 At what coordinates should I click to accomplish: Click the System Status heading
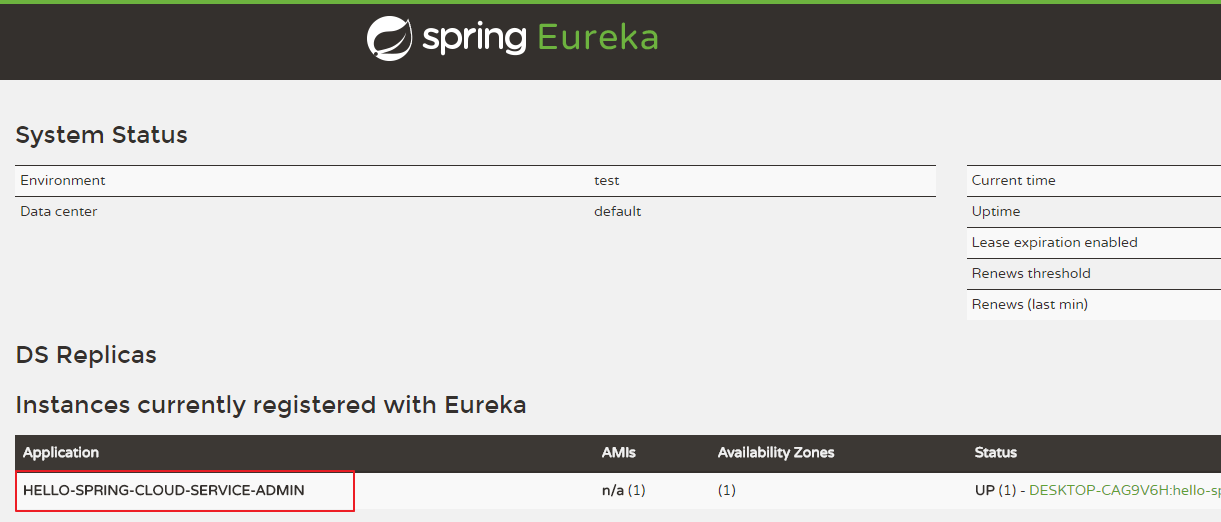(x=102, y=135)
